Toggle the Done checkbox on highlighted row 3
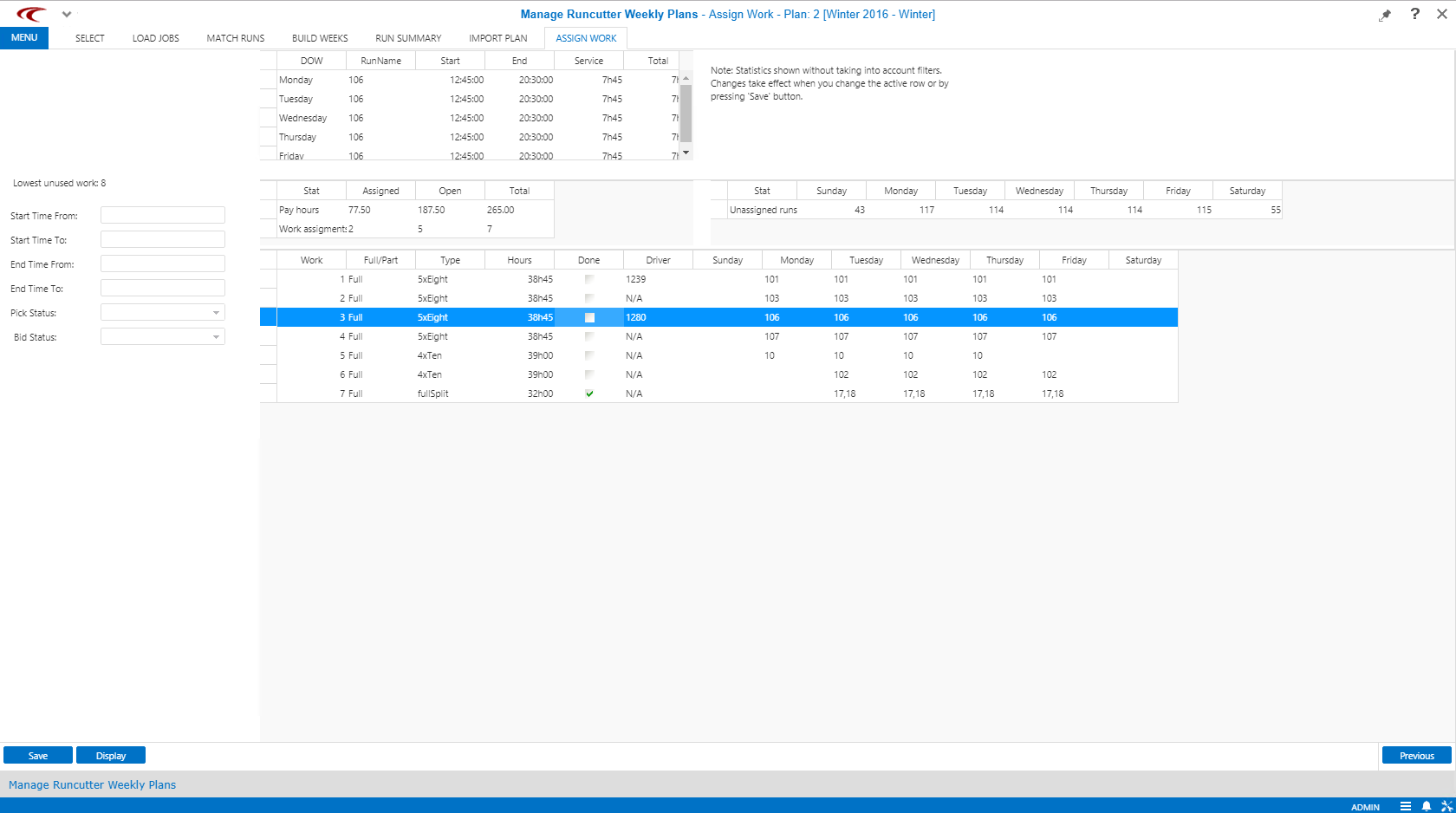This screenshot has width=1456, height=813. pos(589,317)
